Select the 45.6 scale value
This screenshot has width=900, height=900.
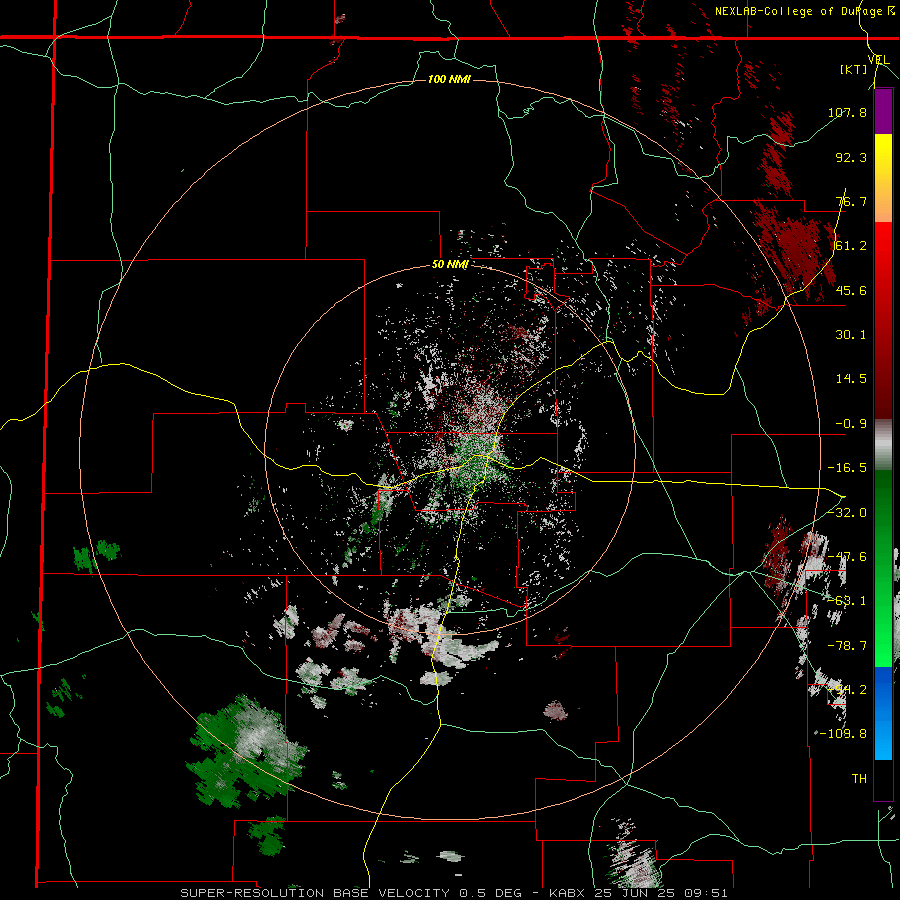[x=851, y=290]
